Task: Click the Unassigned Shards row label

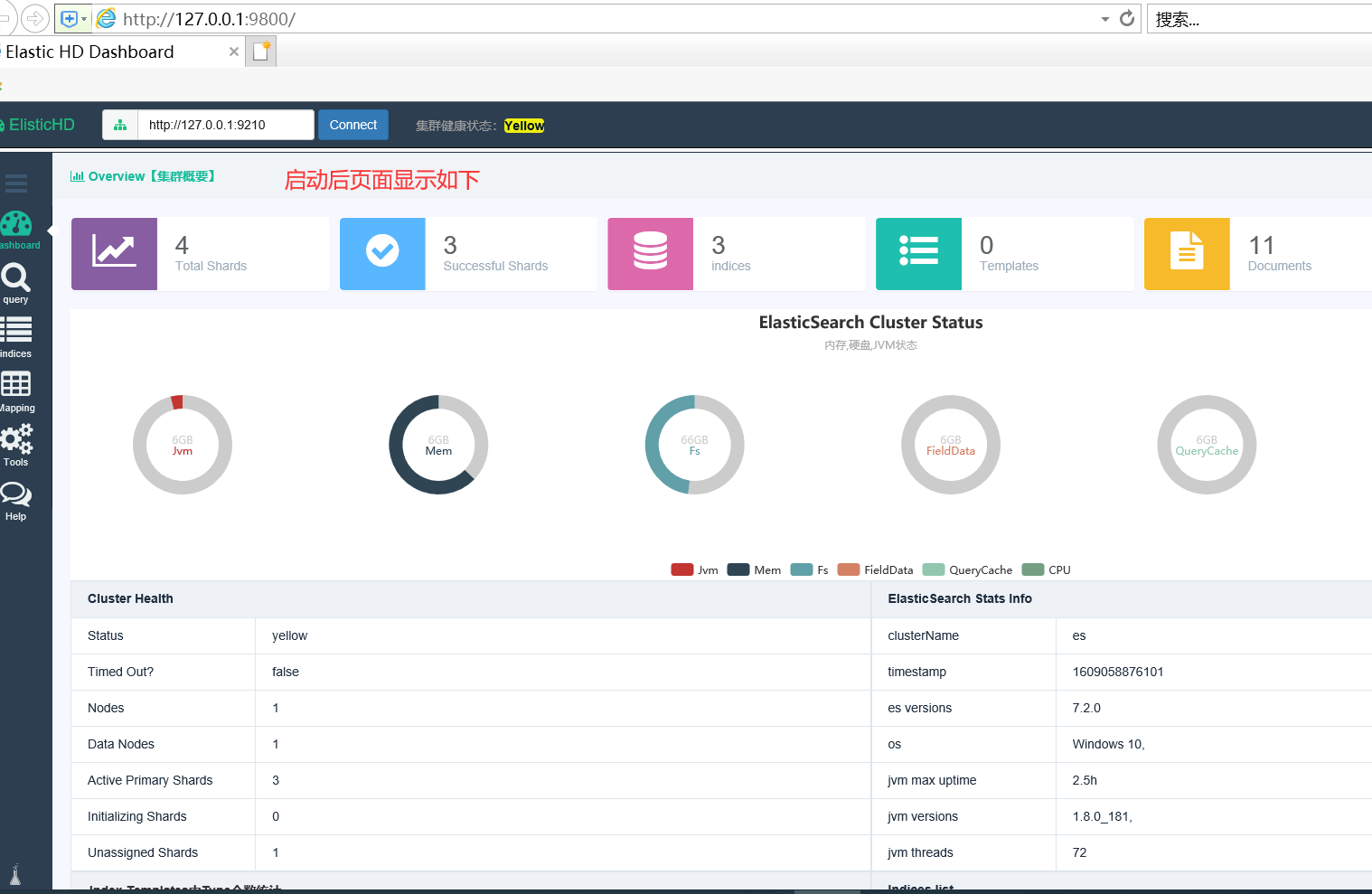Action: point(143,852)
